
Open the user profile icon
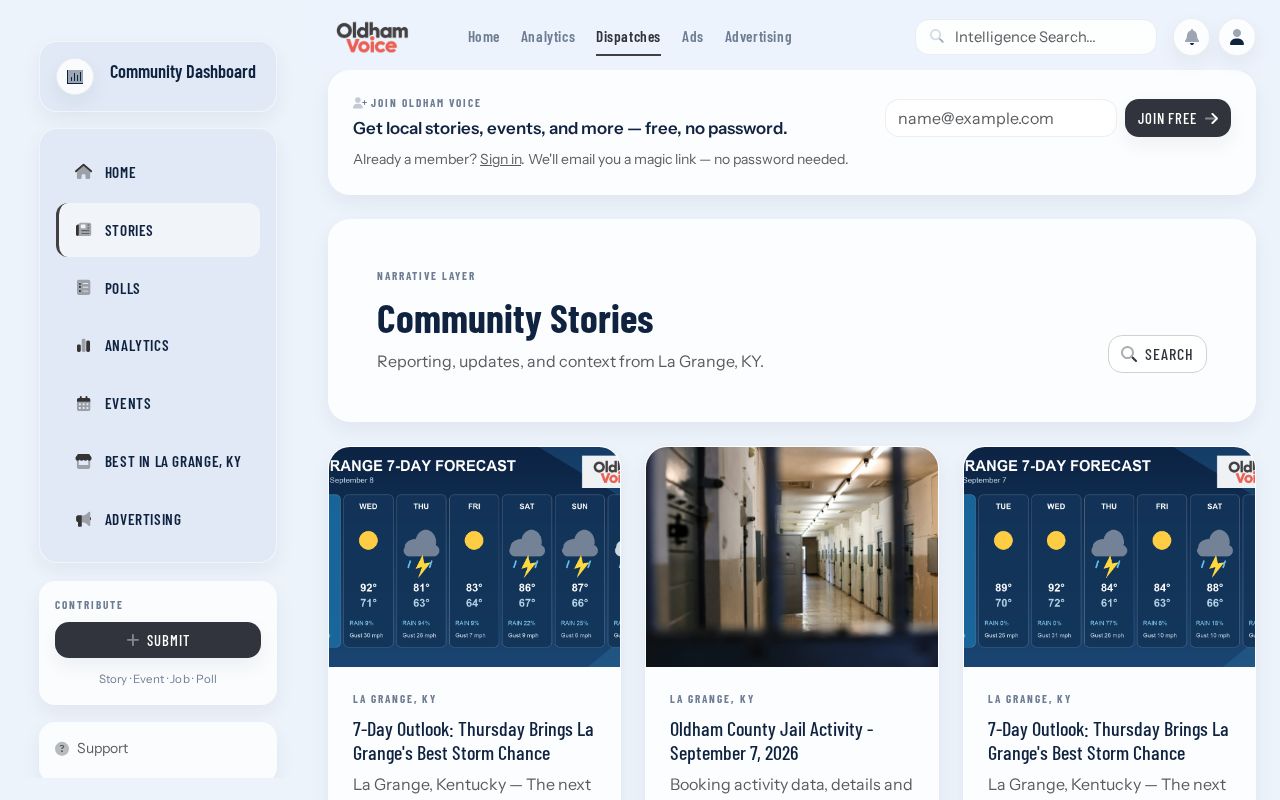1237,37
